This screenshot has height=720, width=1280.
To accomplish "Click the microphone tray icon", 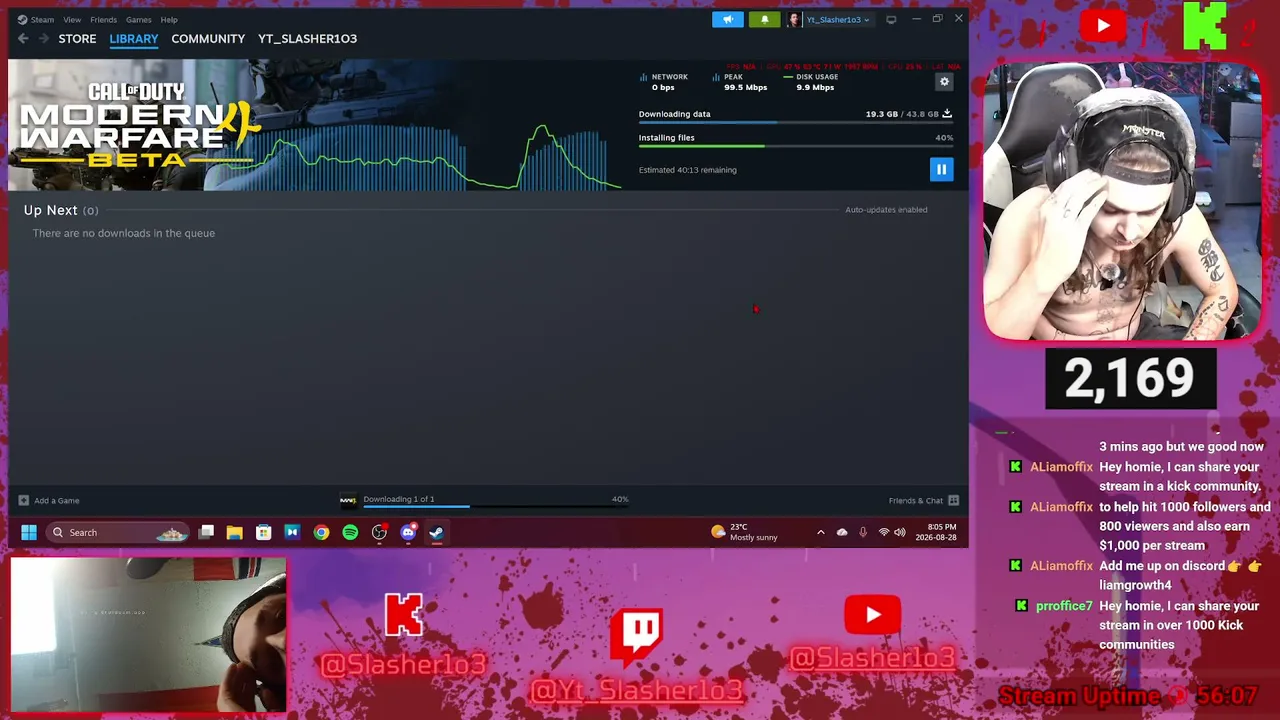I will tap(863, 532).
